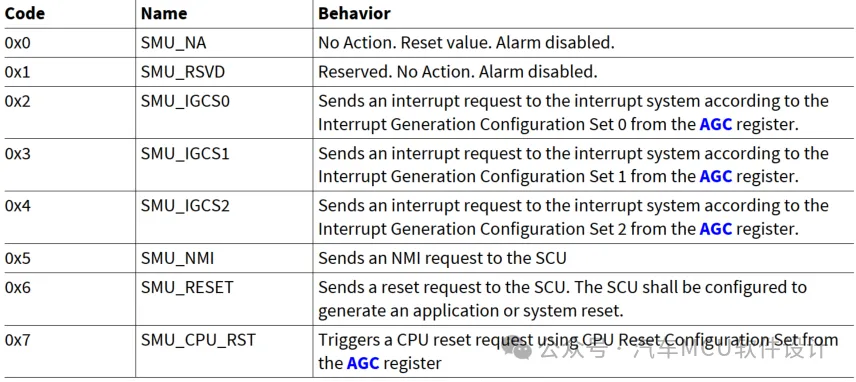Open the AGC link in the 0x4 row
The width and height of the screenshot is (856, 382).
click(716, 229)
